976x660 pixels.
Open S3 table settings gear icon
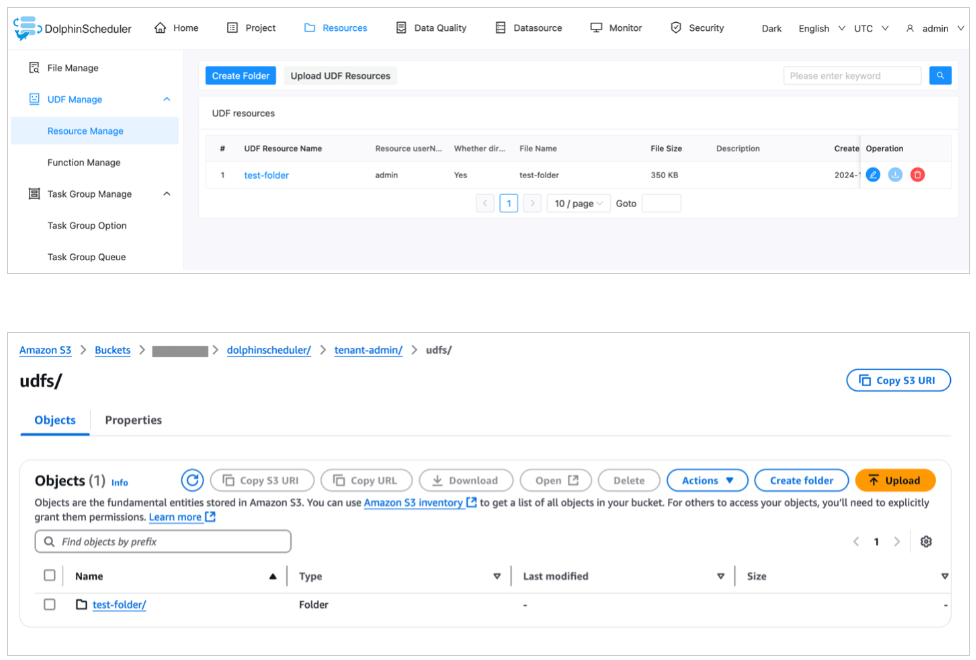pos(926,541)
